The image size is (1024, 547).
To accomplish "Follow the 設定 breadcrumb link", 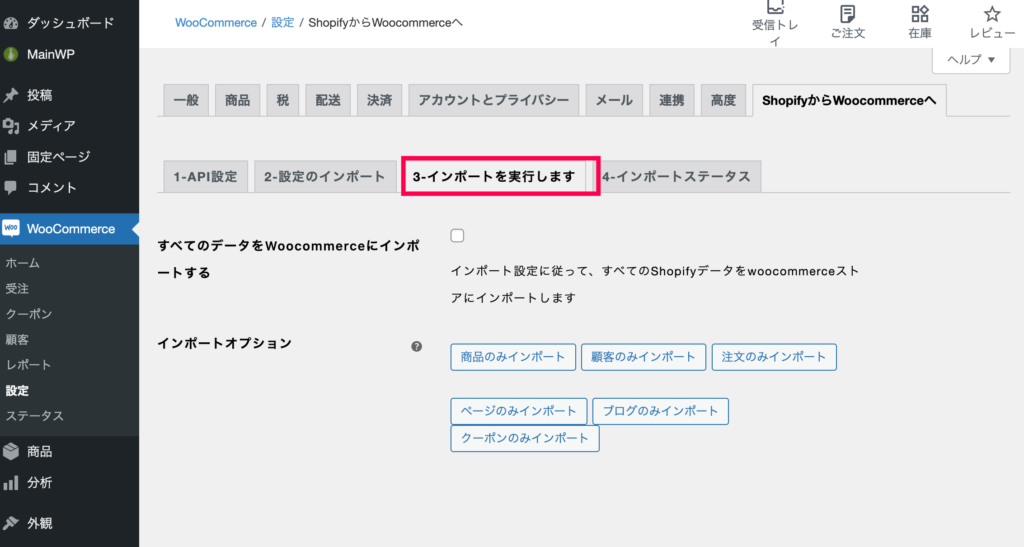I will (x=282, y=23).
